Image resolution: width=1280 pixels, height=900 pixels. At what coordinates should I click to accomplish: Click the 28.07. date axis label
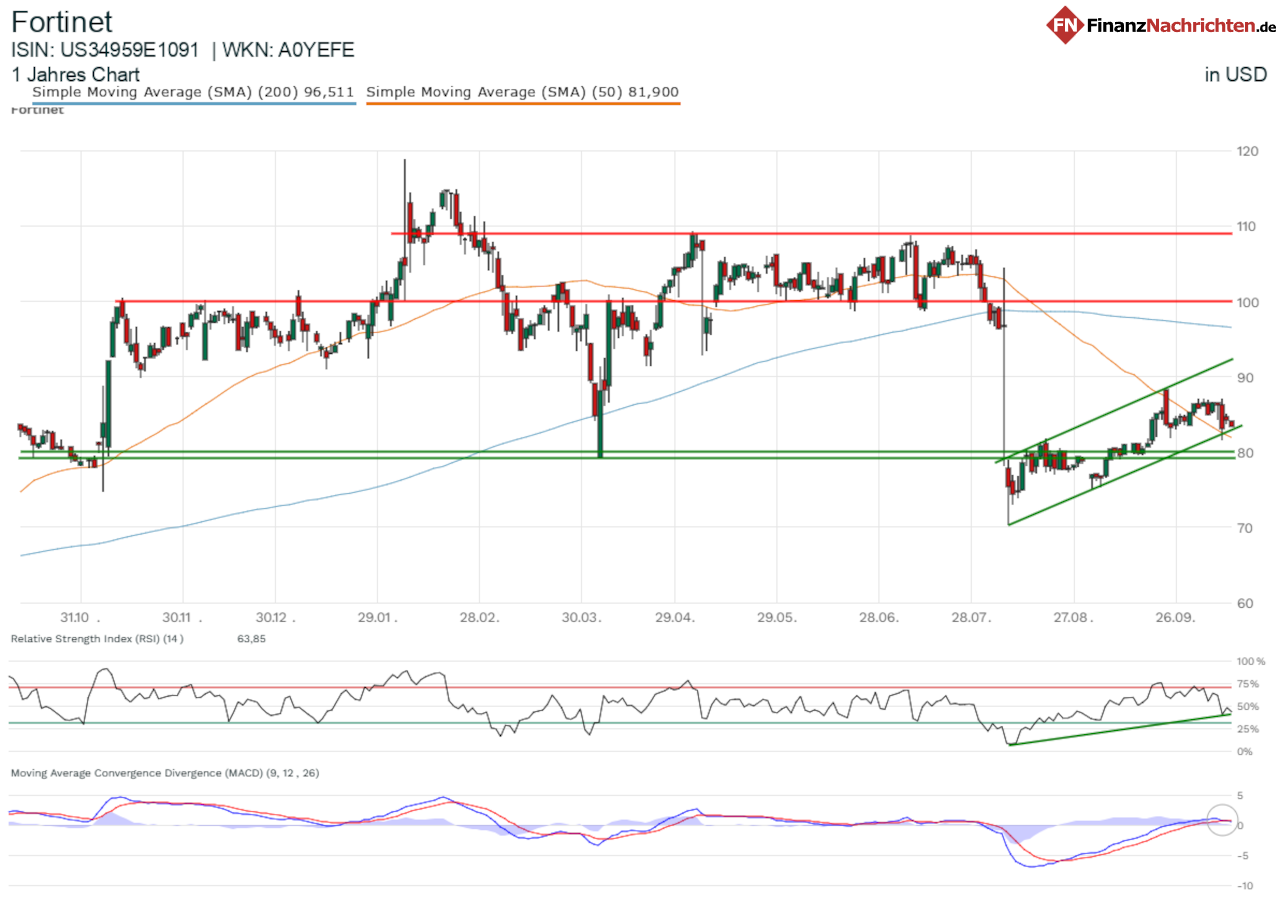coord(970,619)
